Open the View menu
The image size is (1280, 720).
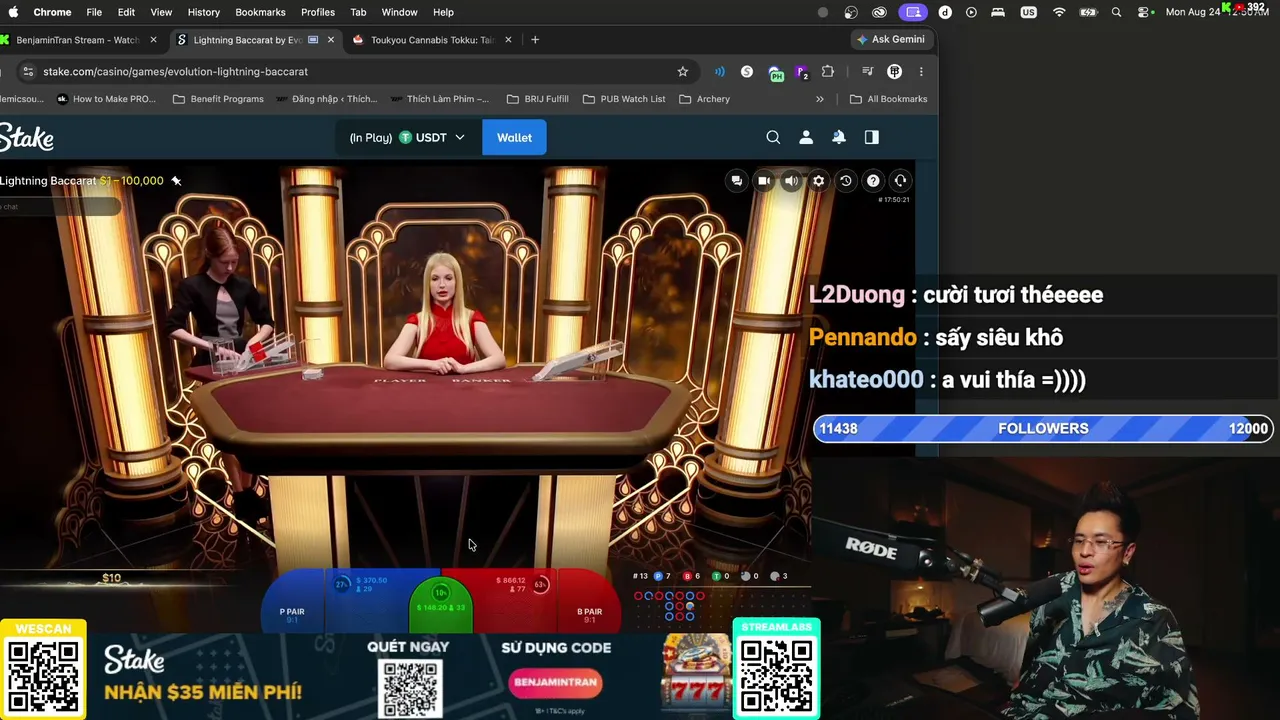point(161,12)
